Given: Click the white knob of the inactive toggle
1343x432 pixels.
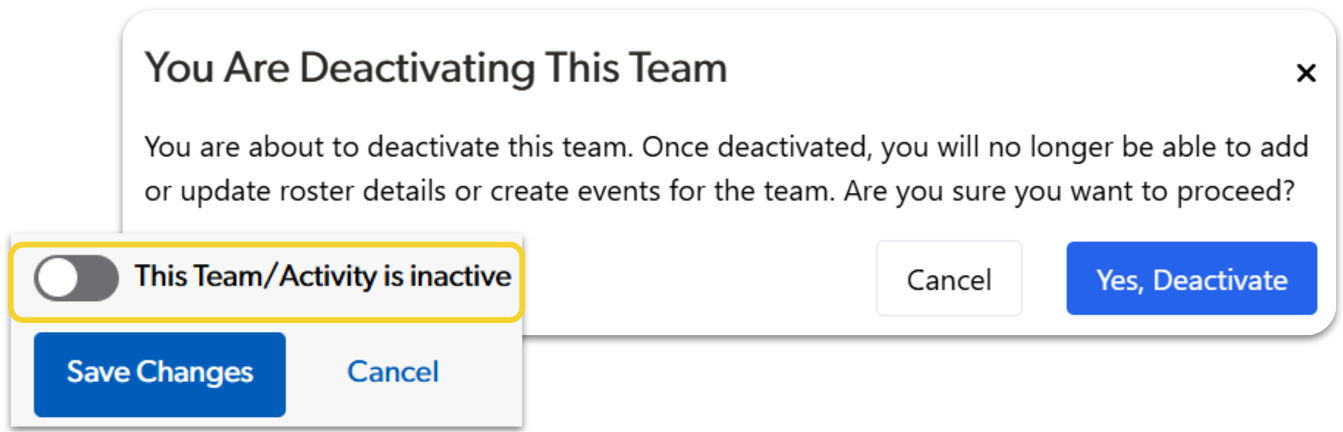Looking at the screenshot, I should (58, 278).
